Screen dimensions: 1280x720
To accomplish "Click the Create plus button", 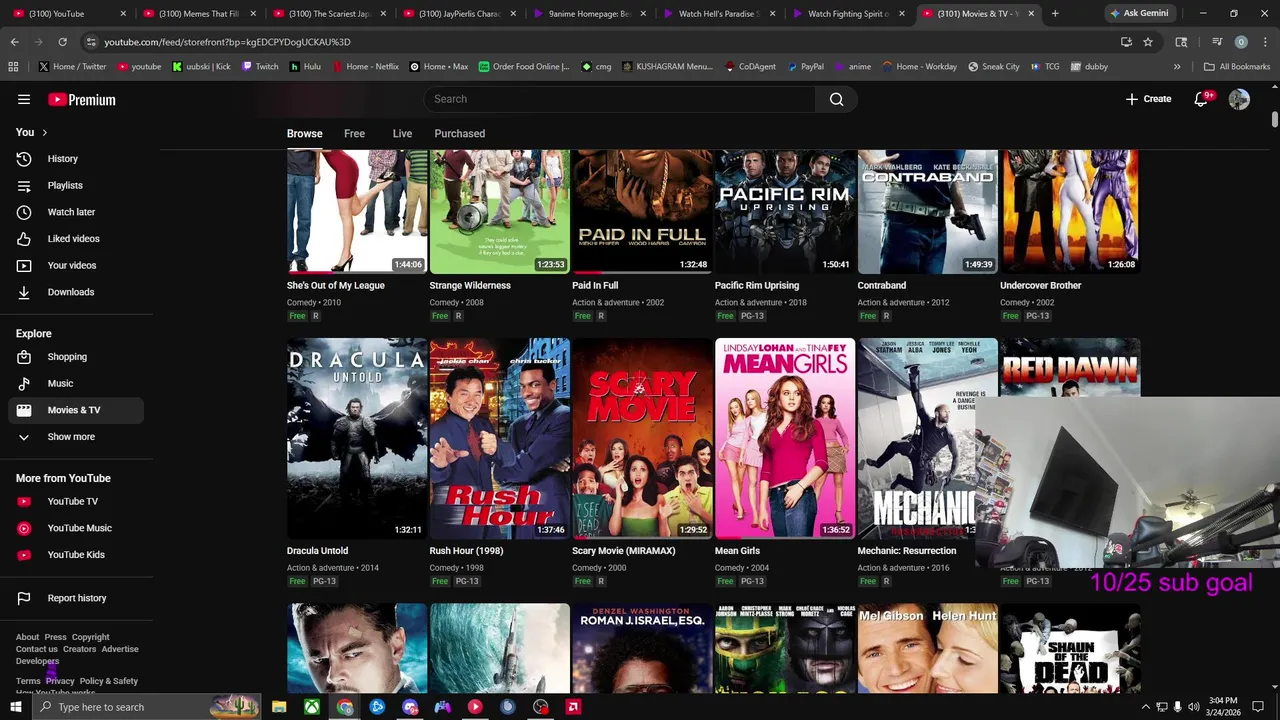I will click(x=1148, y=99).
